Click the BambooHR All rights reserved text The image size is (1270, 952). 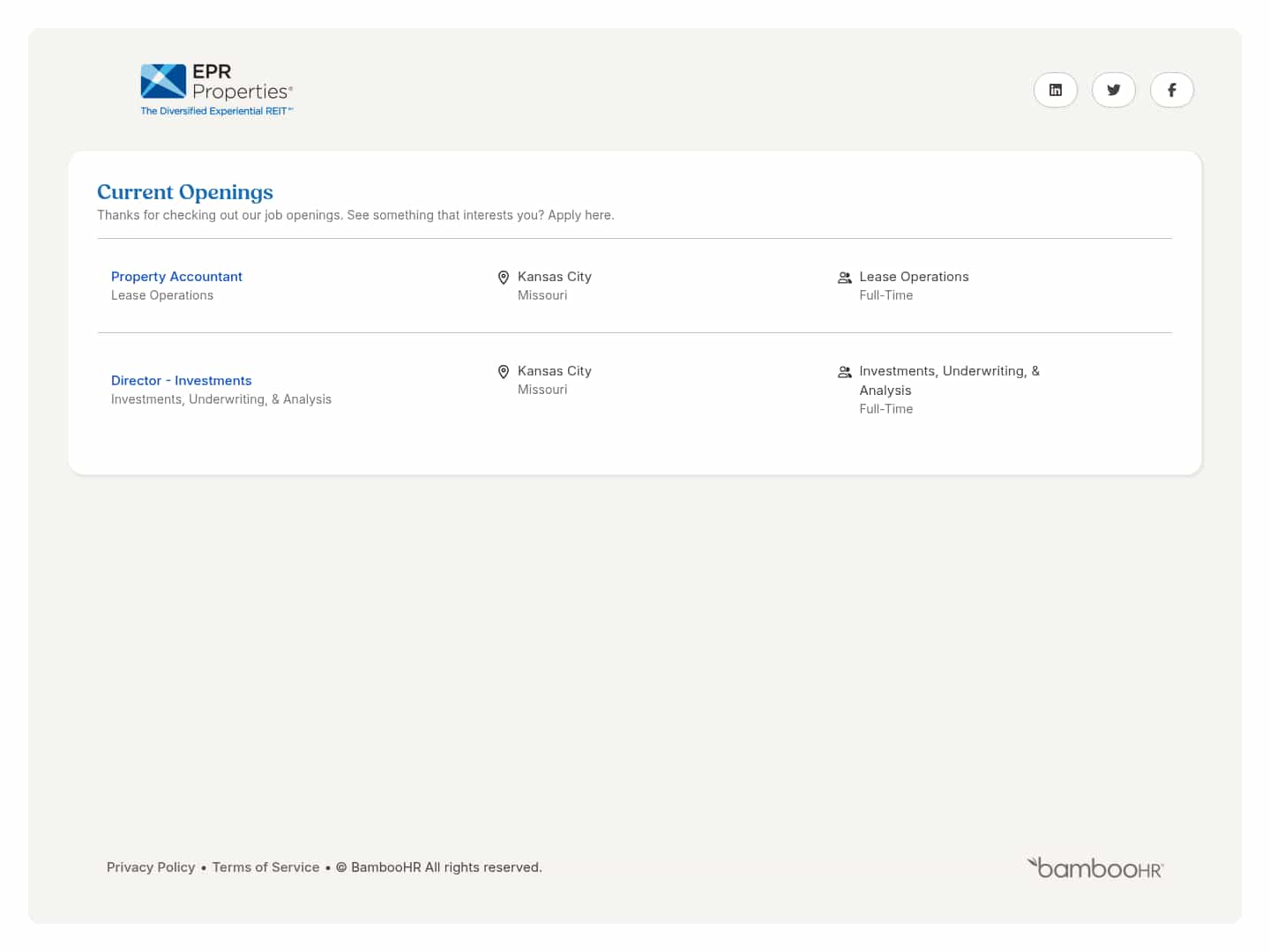click(445, 867)
